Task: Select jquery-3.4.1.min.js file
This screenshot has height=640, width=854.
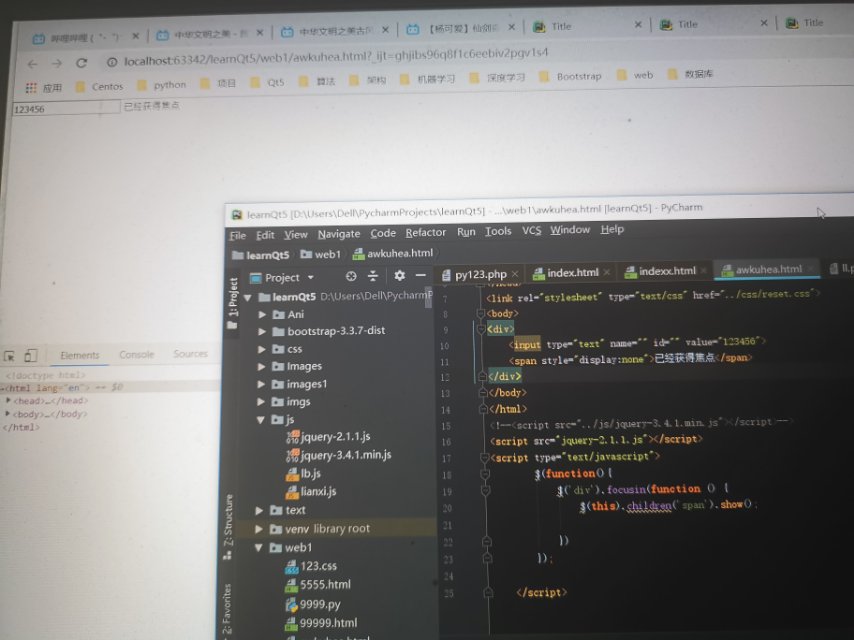Action: coord(339,455)
